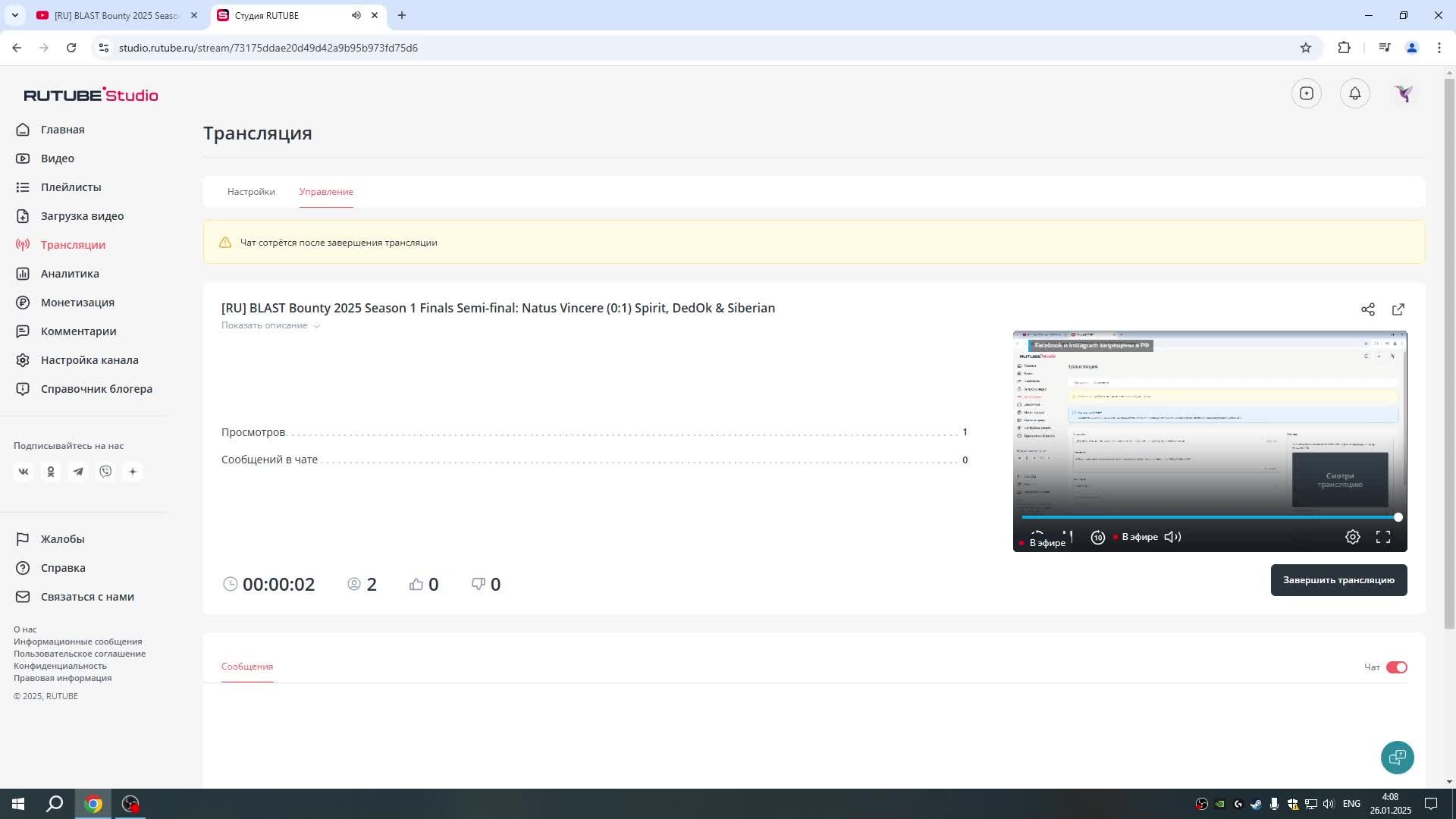The height and width of the screenshot is (819, 1456).
Task: Open the Конфиденциальность link
Action: [x=60, y=666]
